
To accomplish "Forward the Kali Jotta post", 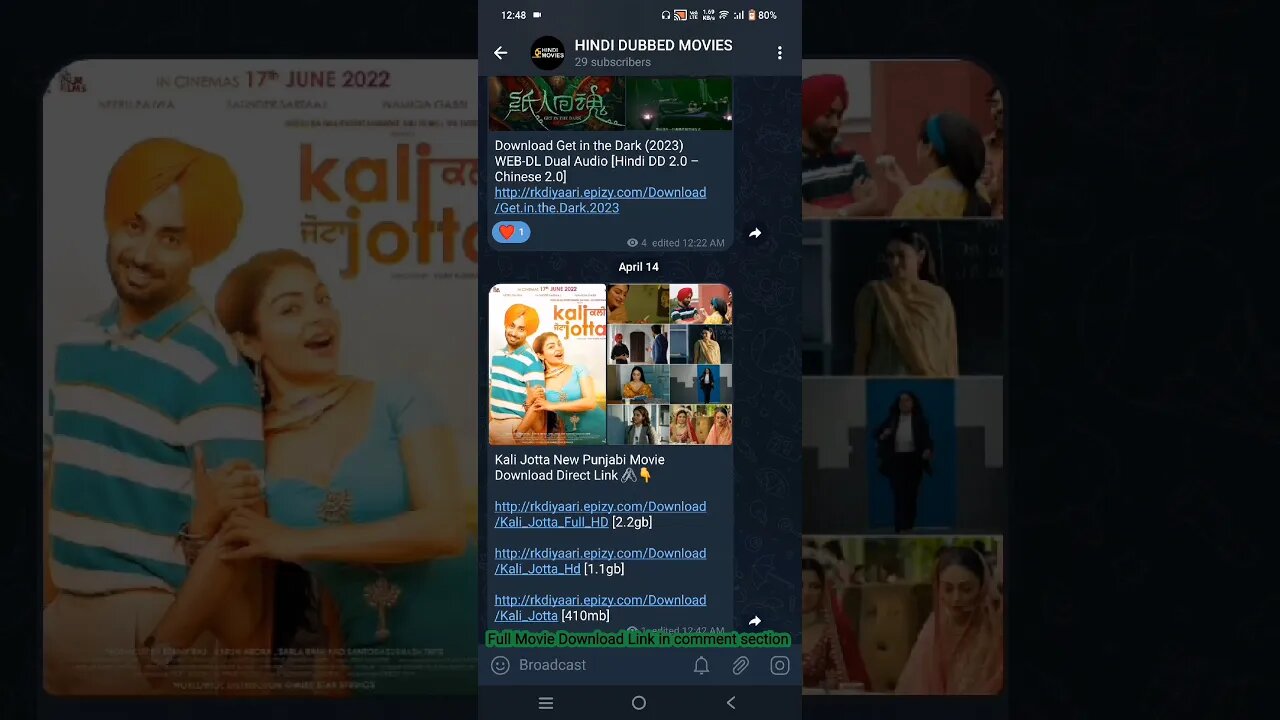I will tap(755, 621).
